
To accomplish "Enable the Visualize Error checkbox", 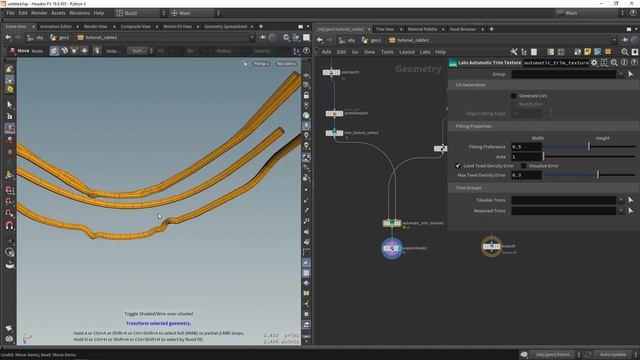I will coord(523,166).
